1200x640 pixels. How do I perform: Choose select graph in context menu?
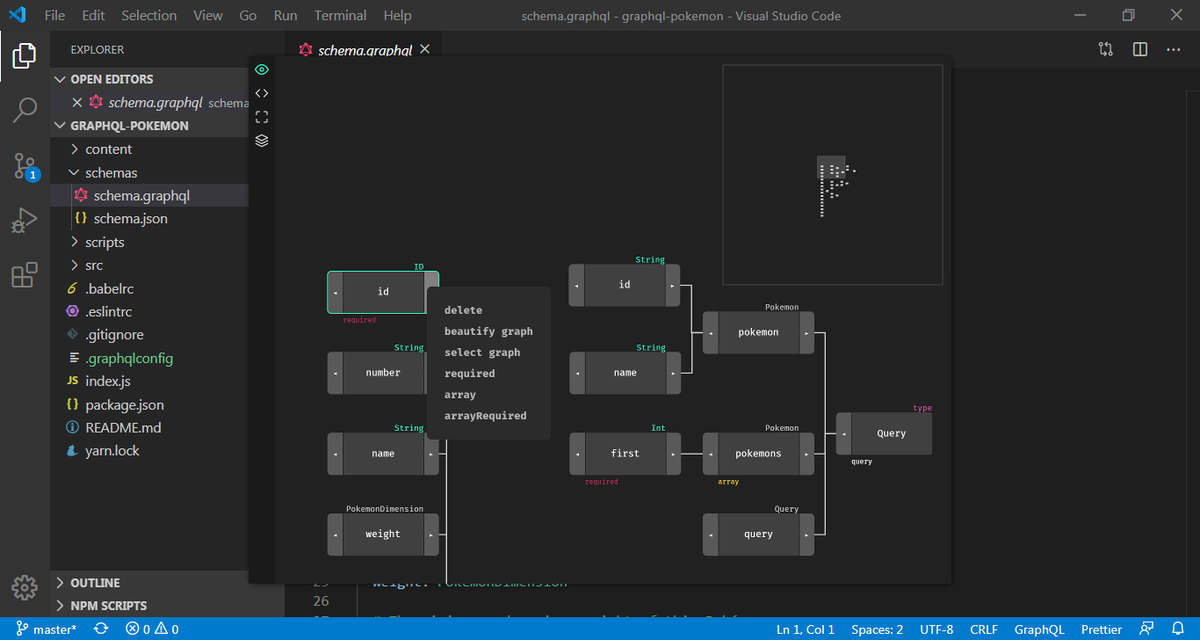point(482,352)
